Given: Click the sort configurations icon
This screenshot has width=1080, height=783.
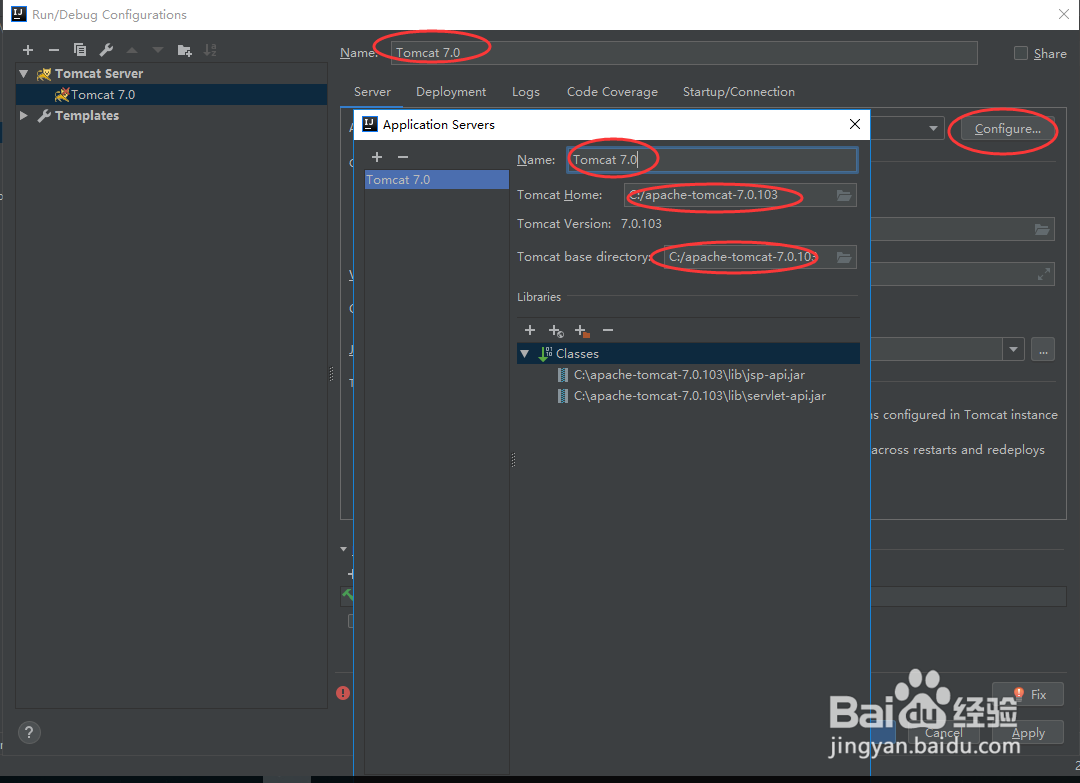Looking at the screenshot, I should click(209, 49).
